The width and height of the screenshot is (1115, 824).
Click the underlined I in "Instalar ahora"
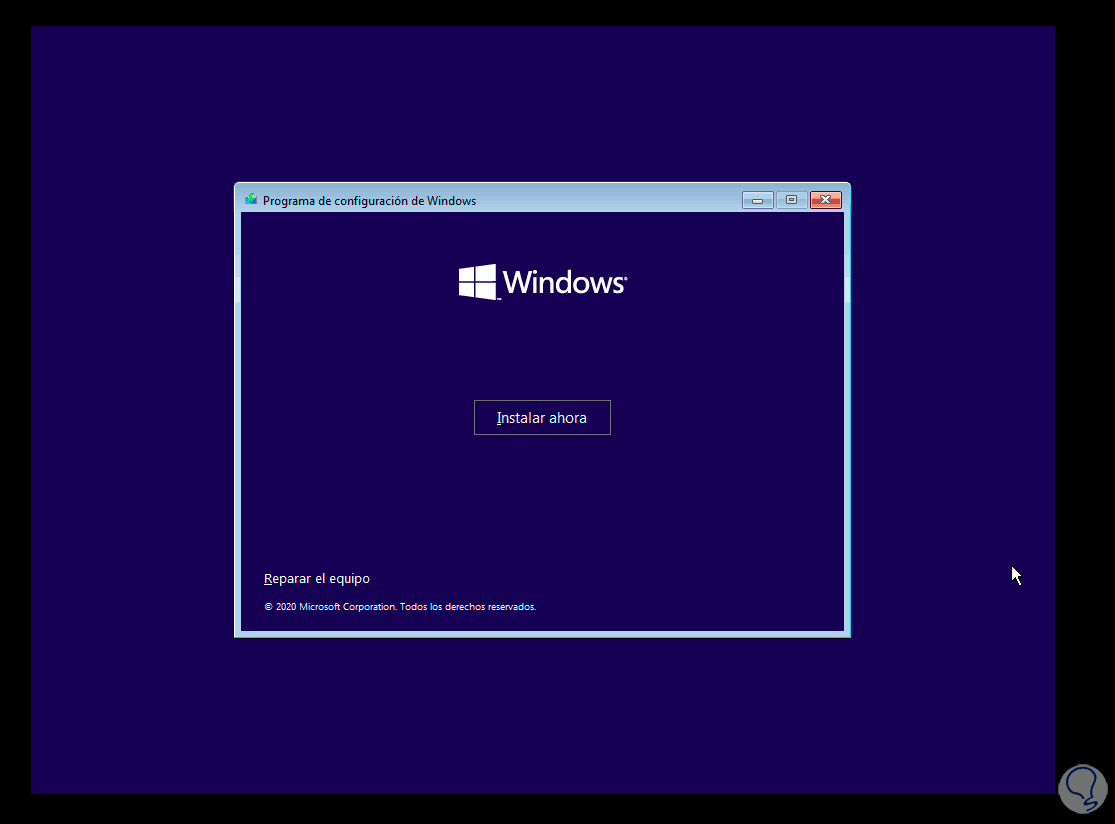[x=500, y=417]
